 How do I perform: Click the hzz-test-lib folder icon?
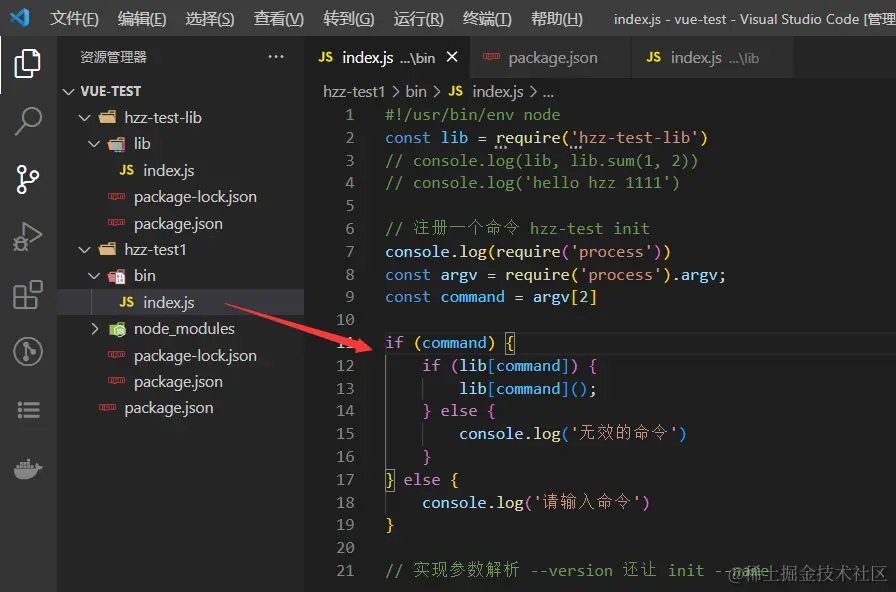point(107,118)
